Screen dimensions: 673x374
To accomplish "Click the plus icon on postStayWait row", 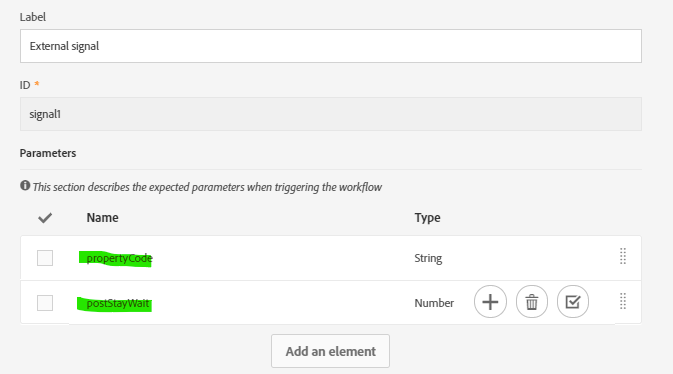I will tap(490, 302).
